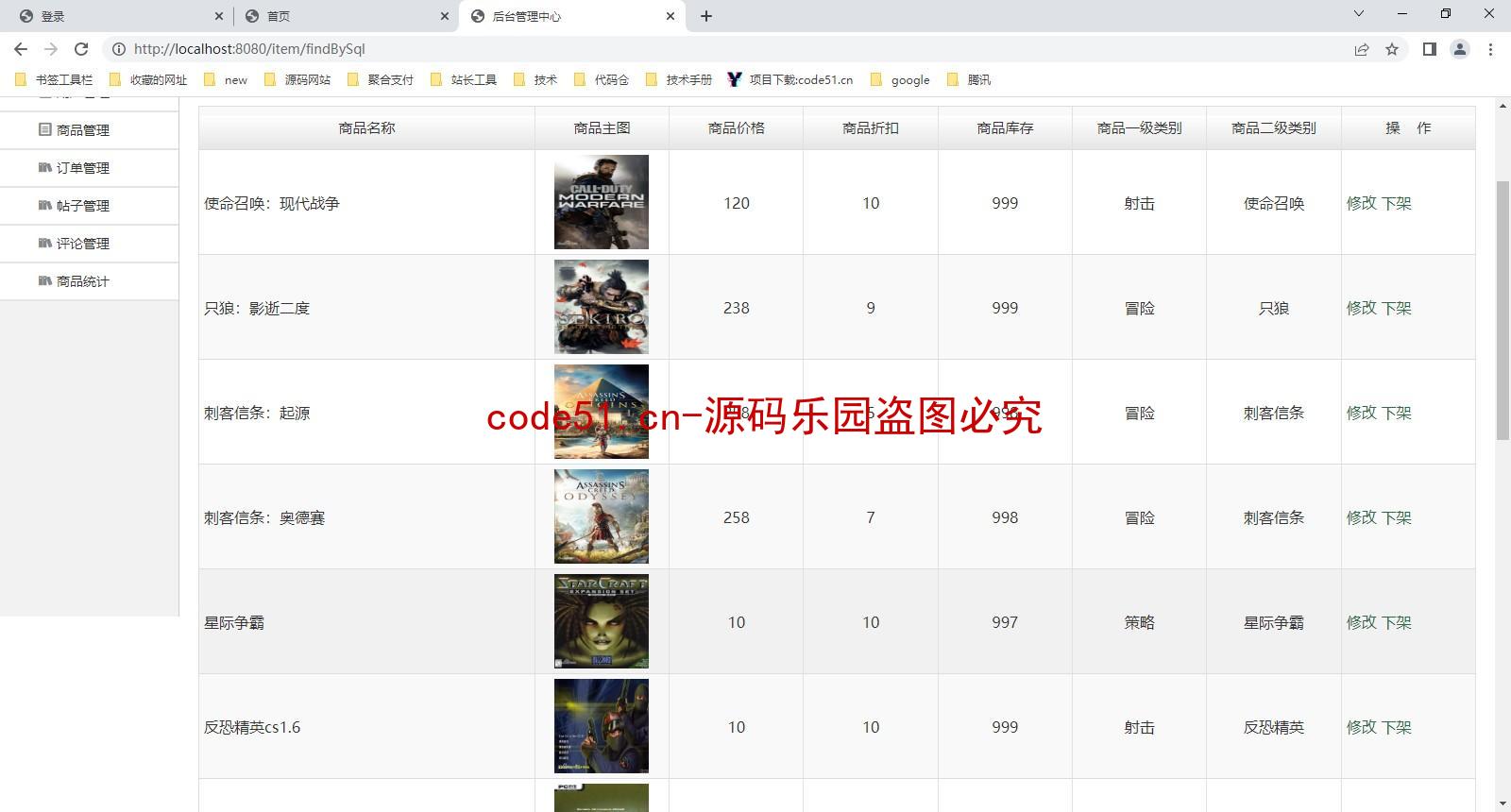Select the 后台管理中心 tab

coord(572,16)
